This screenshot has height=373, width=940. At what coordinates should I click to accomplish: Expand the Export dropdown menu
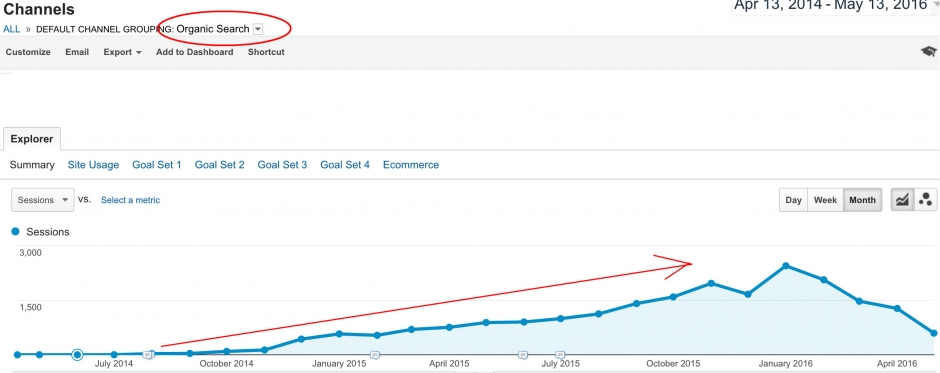point(122,52)
